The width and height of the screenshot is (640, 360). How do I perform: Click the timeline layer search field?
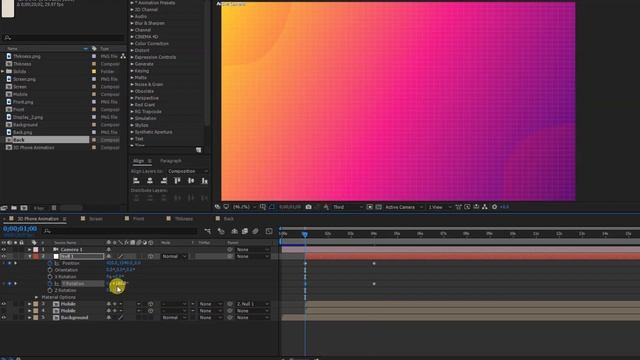(120, 231)
